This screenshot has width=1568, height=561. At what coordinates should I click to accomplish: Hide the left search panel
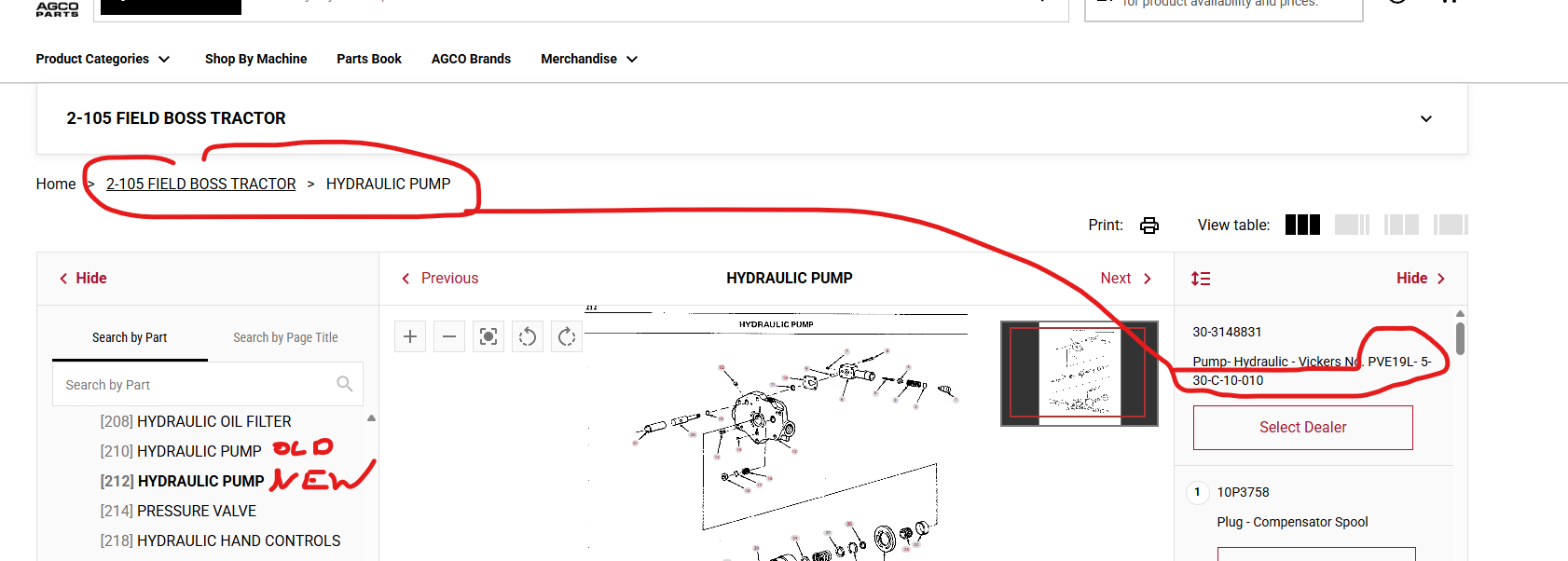[x=83, y=278]
